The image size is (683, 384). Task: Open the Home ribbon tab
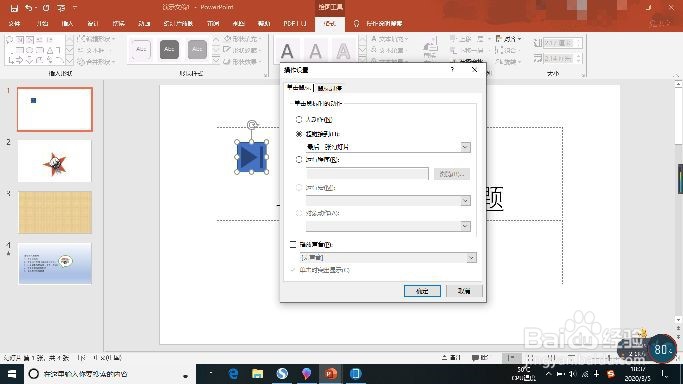point(42,24)
